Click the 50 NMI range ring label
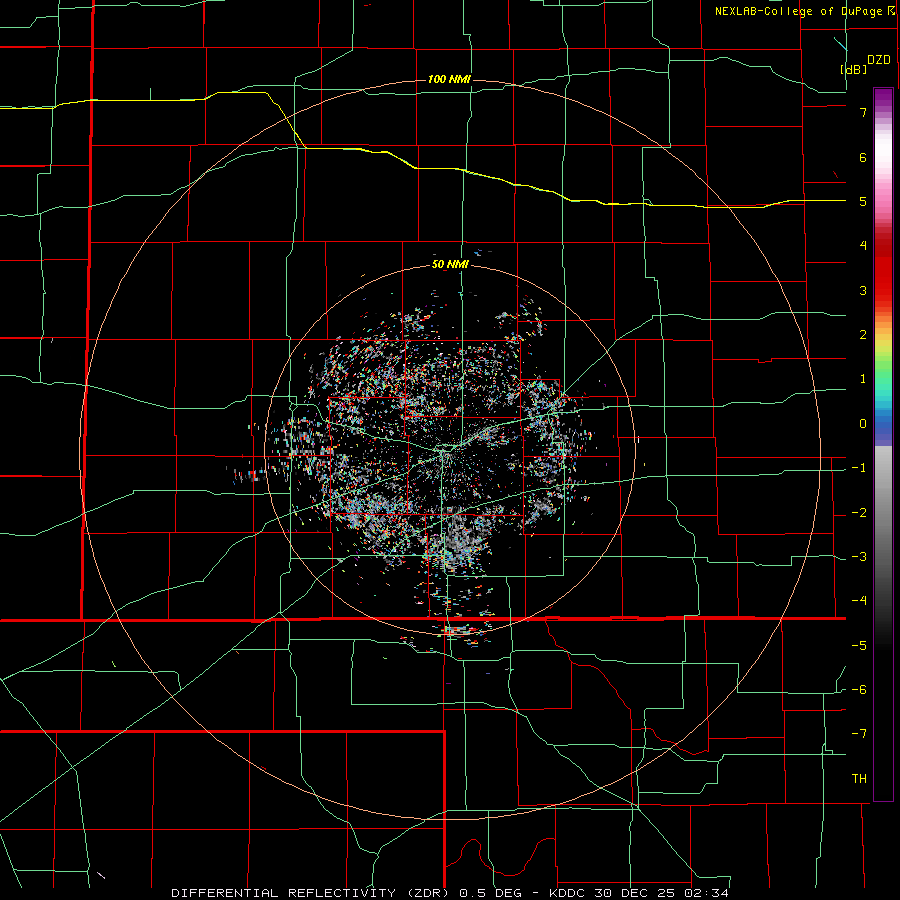The image size is (900, 900). (450, 264)
